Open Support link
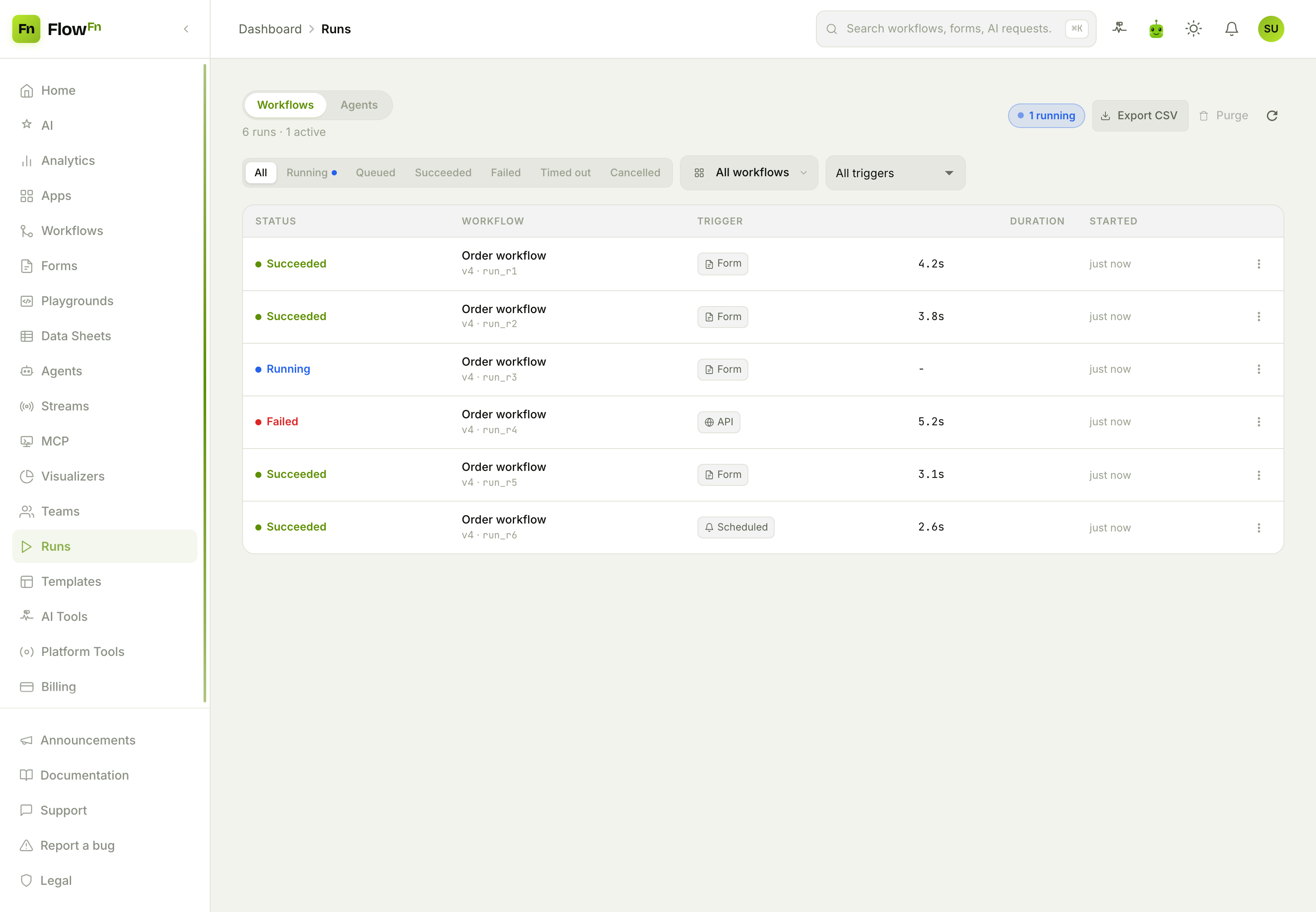 tap(104, 810)
